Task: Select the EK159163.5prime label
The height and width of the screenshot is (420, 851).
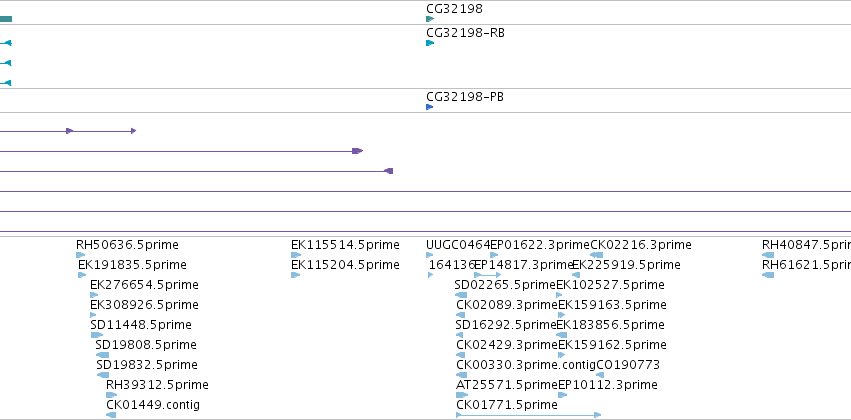Action: click(x=612, y=305)
